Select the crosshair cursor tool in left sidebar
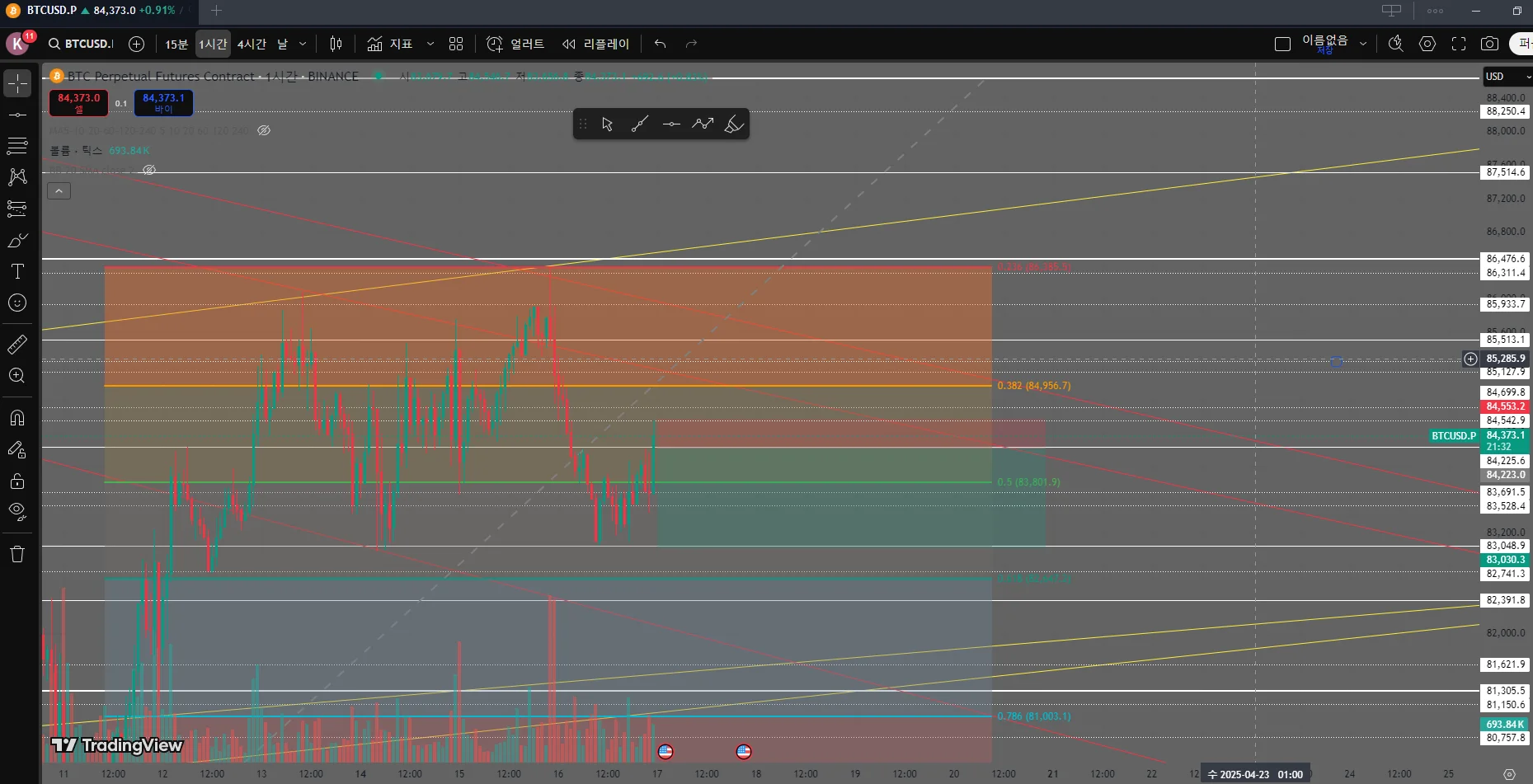 click(x=17, y=83)
